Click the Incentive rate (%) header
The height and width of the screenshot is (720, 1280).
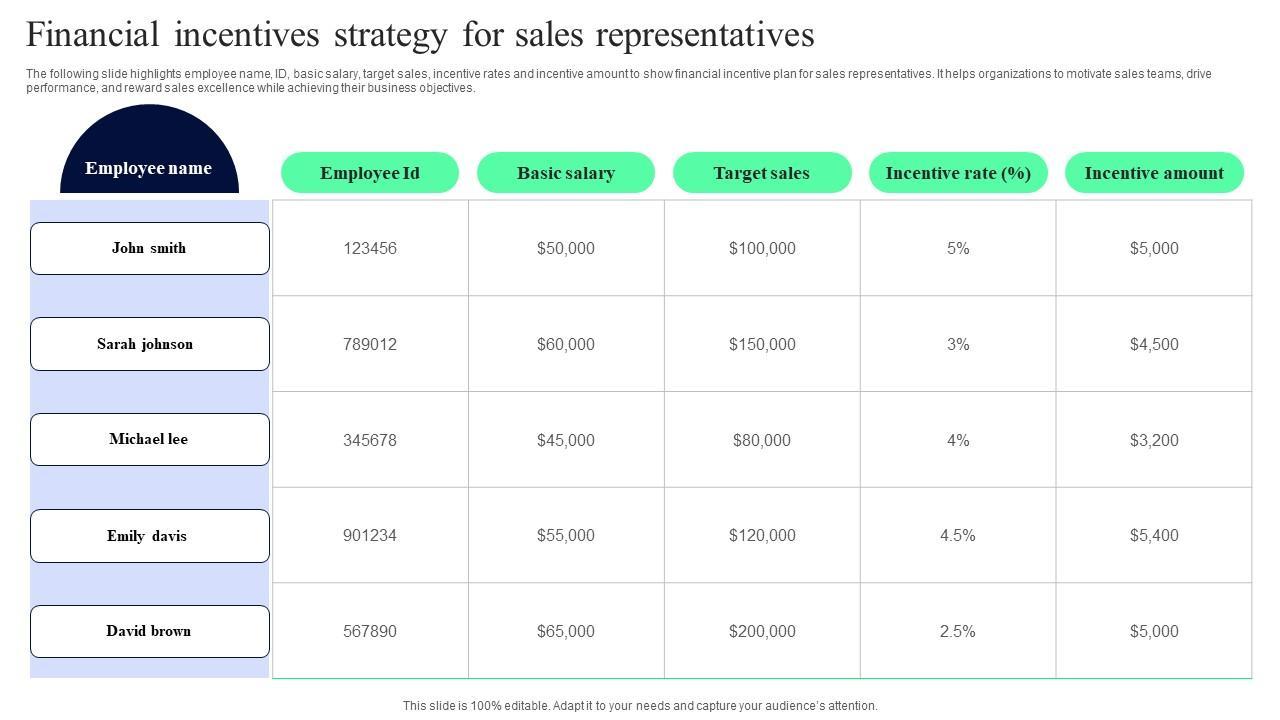tap(958, 173)
